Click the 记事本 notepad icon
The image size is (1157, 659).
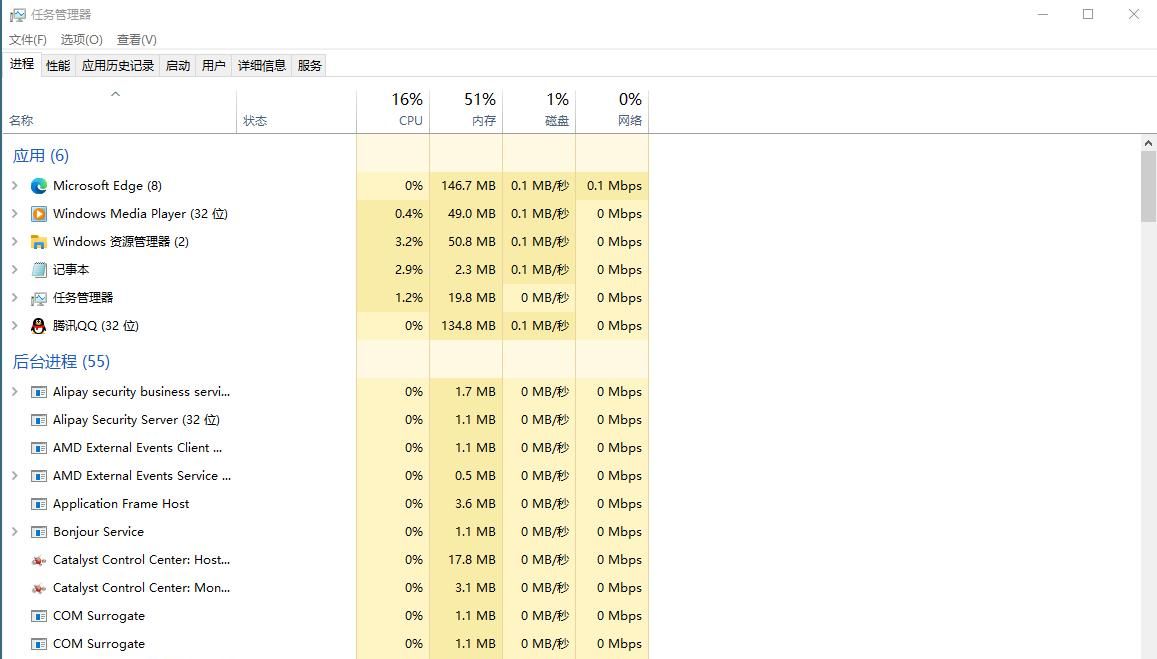pos(38,269)
